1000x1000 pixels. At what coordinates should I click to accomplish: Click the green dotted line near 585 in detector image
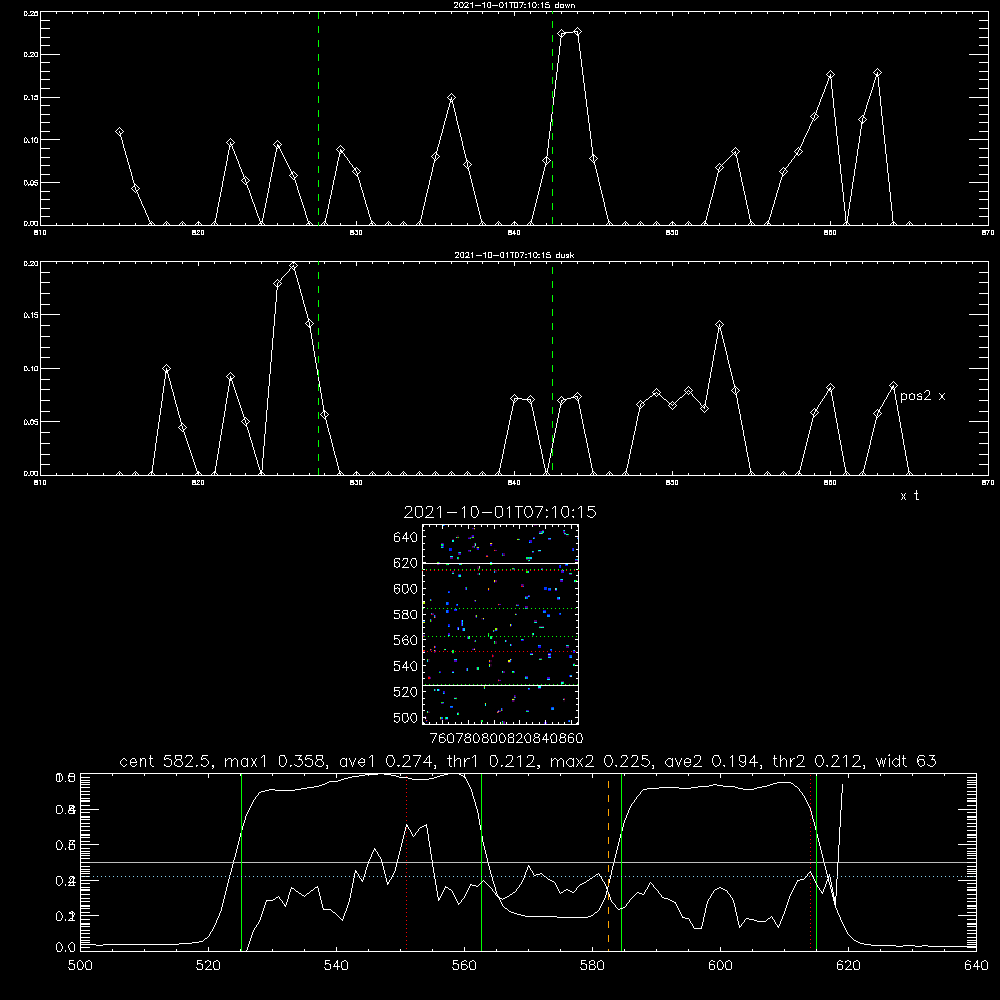[x=500, y=609]
